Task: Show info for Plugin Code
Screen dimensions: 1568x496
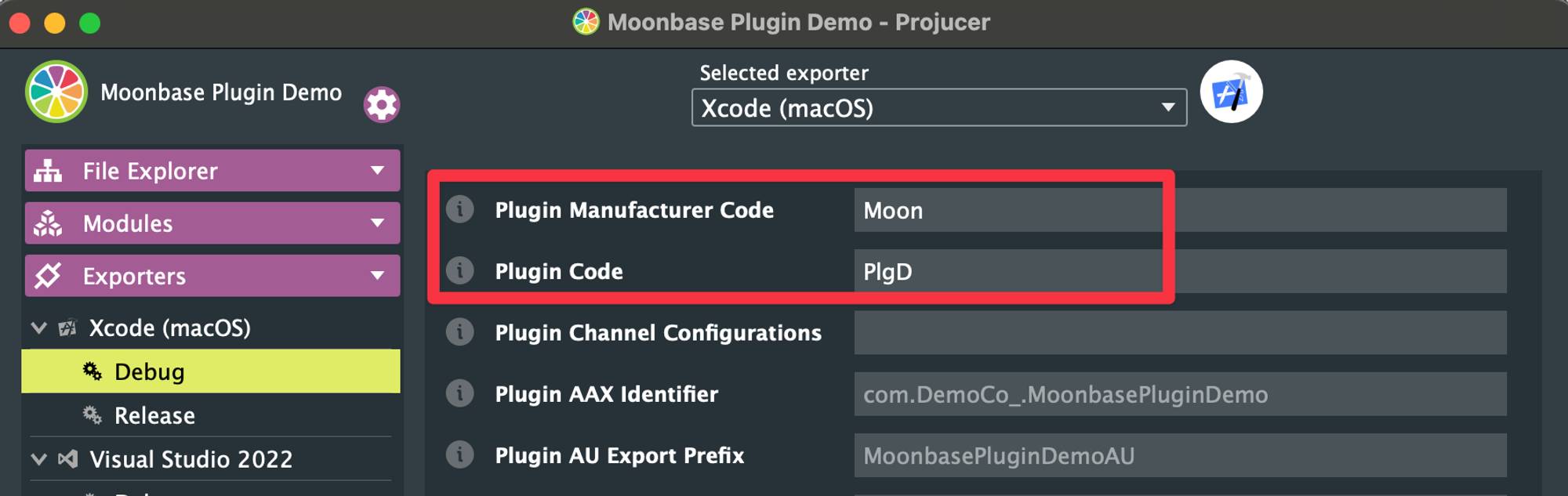Action: click(460, 270)
